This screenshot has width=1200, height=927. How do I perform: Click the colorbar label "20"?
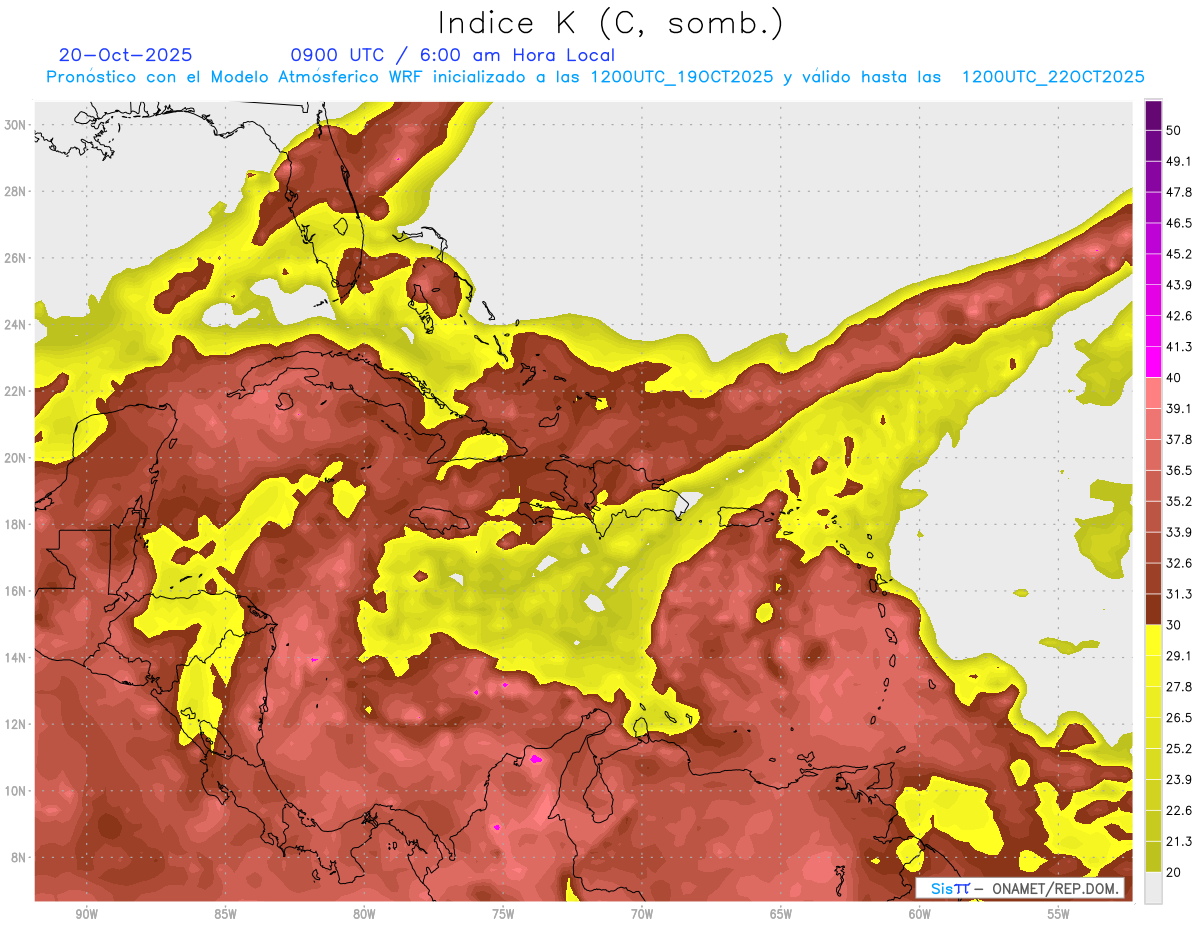pyautogui.click(x=1176, y=872)
